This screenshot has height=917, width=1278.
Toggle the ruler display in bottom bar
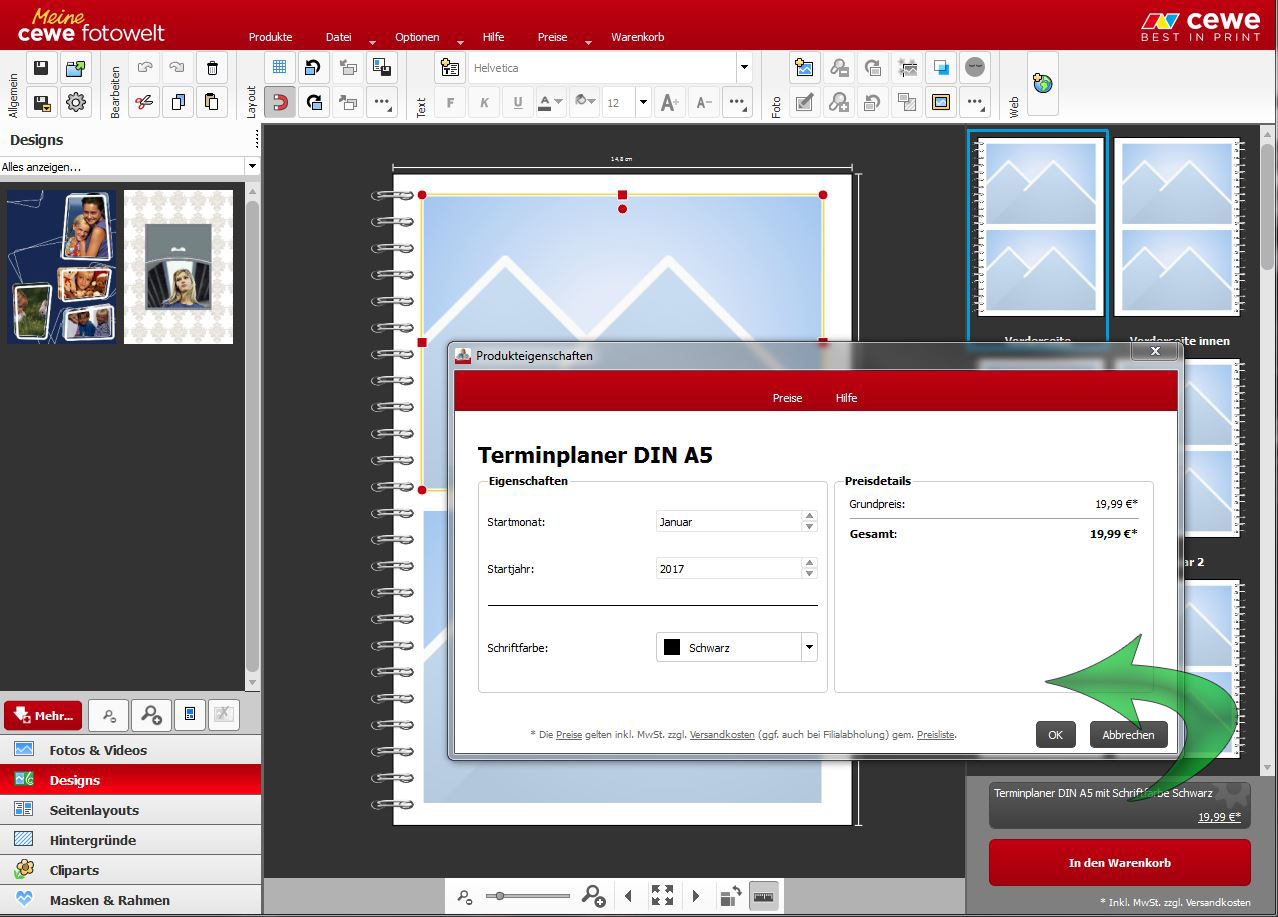click(x=764, y=896)
